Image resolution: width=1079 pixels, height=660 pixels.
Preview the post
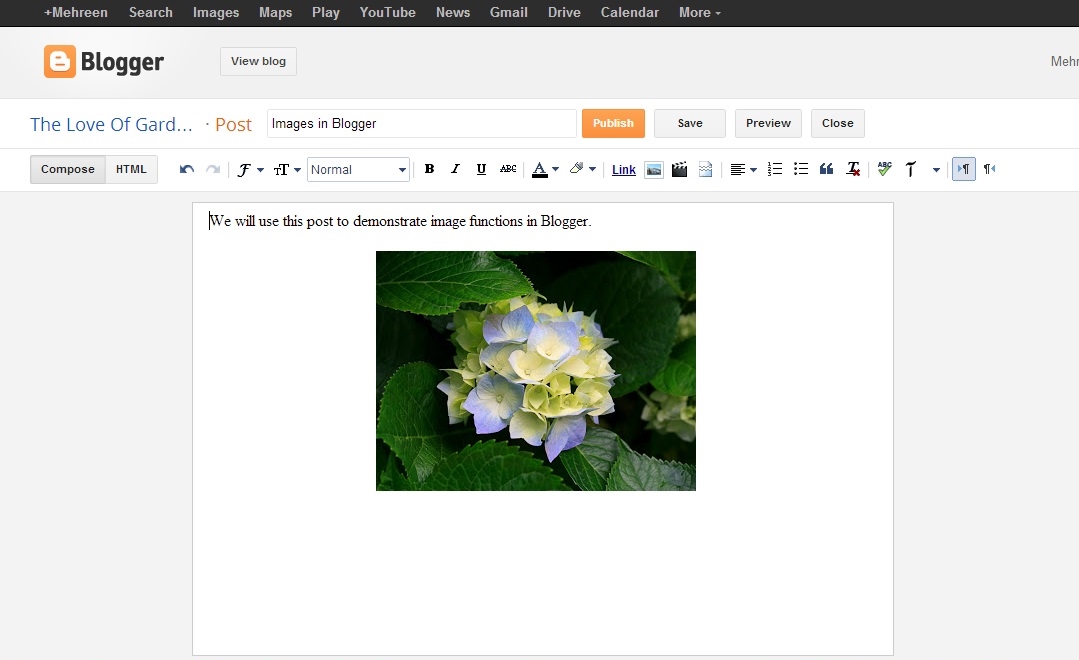tap(768, 123)
